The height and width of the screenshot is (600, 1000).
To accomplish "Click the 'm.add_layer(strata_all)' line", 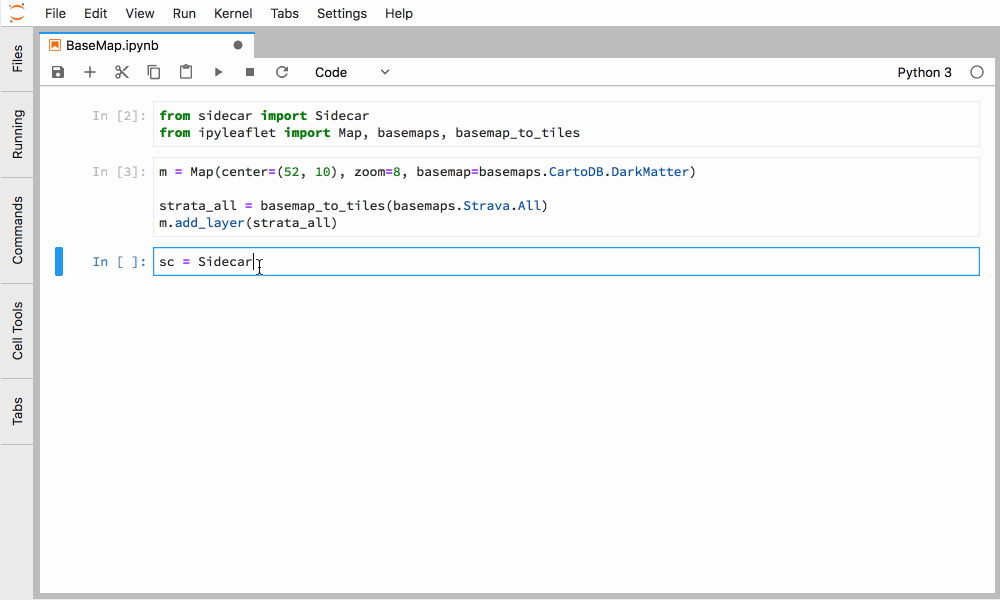I will point(248,223).
